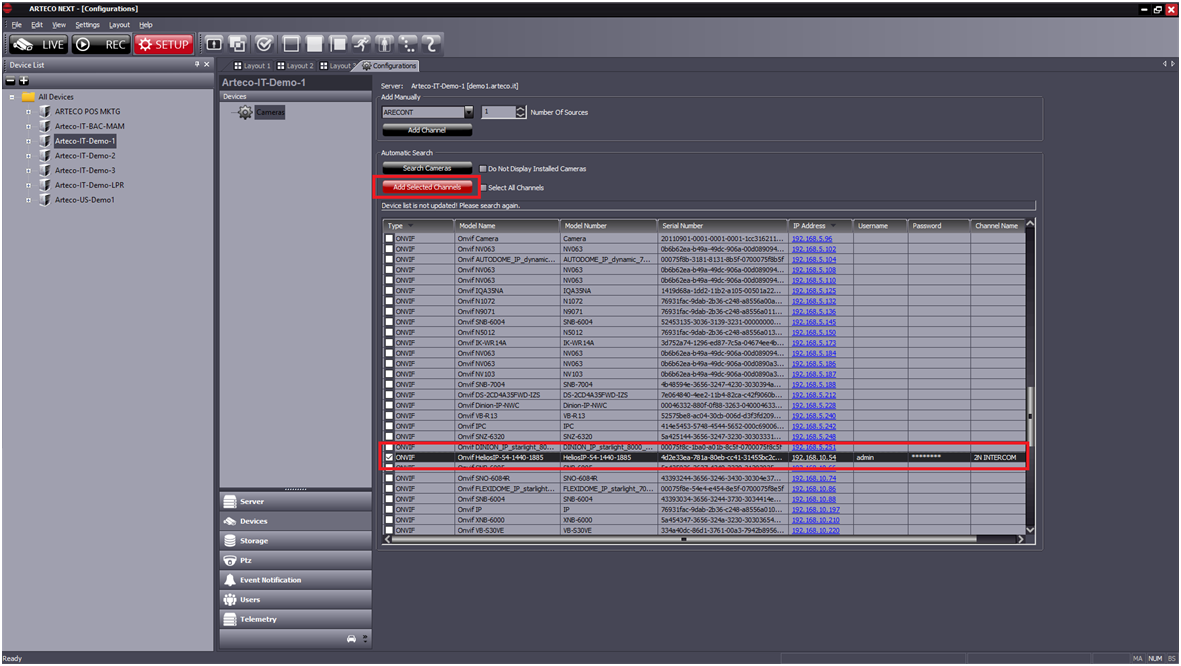
Task: Click the checkmark toolbar icon
Action: [x=264, y=44]
